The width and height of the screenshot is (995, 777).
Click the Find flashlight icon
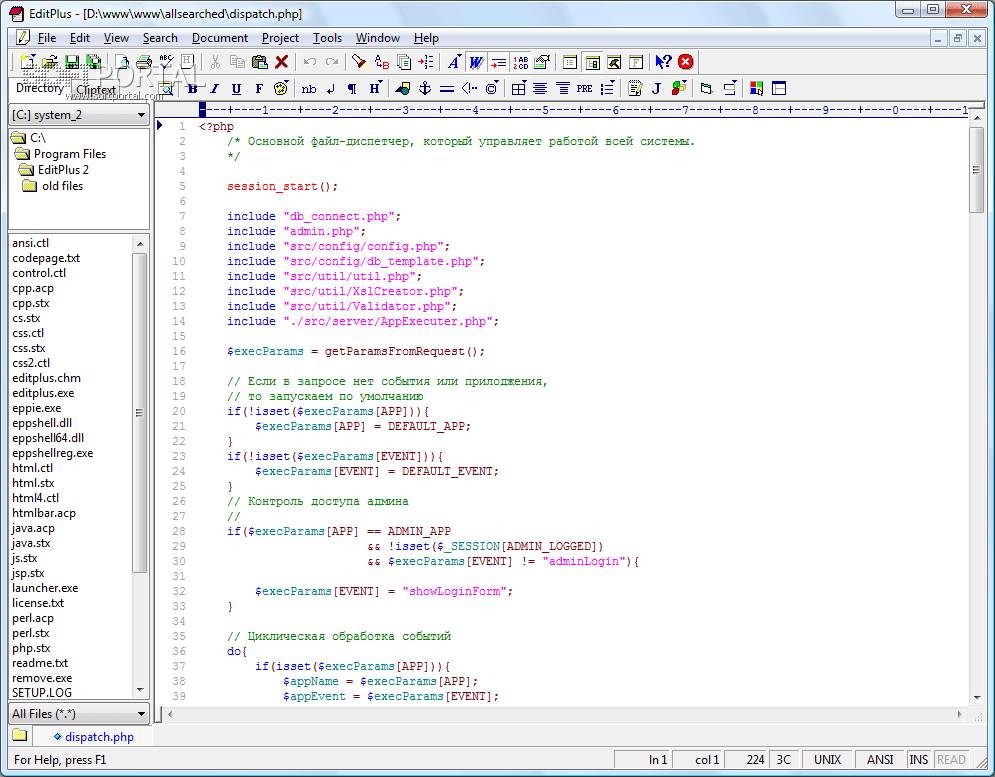point(359,62)
